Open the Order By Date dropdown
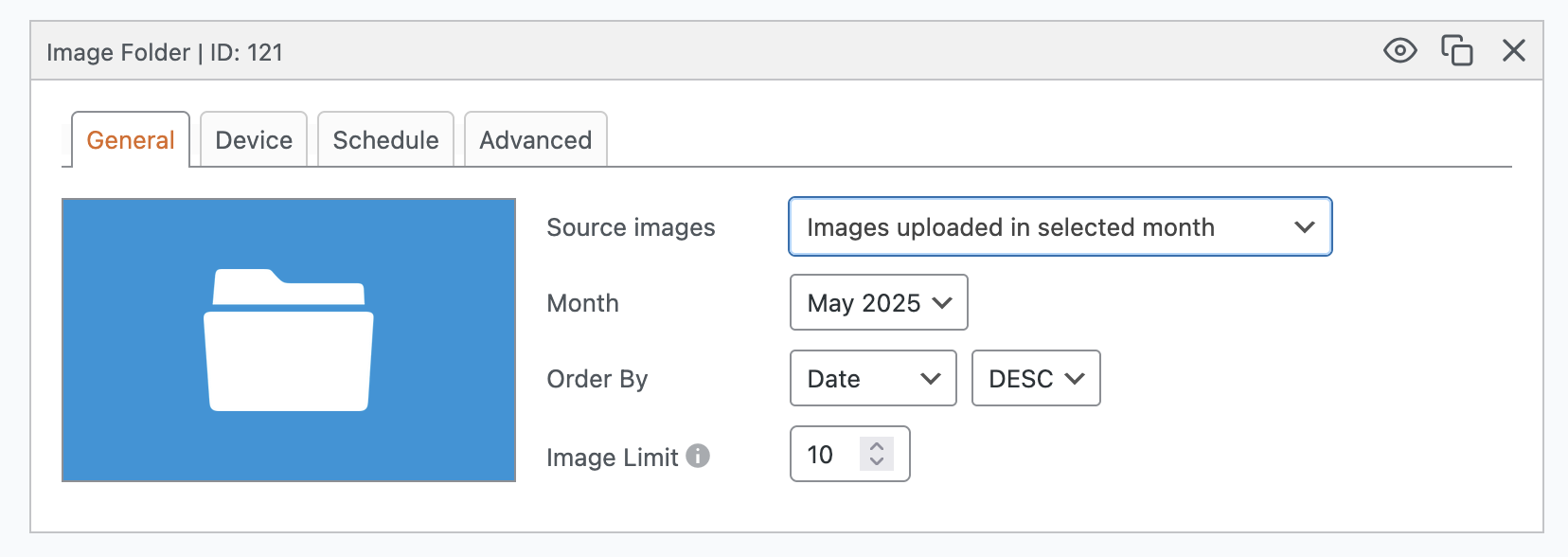 872,379
